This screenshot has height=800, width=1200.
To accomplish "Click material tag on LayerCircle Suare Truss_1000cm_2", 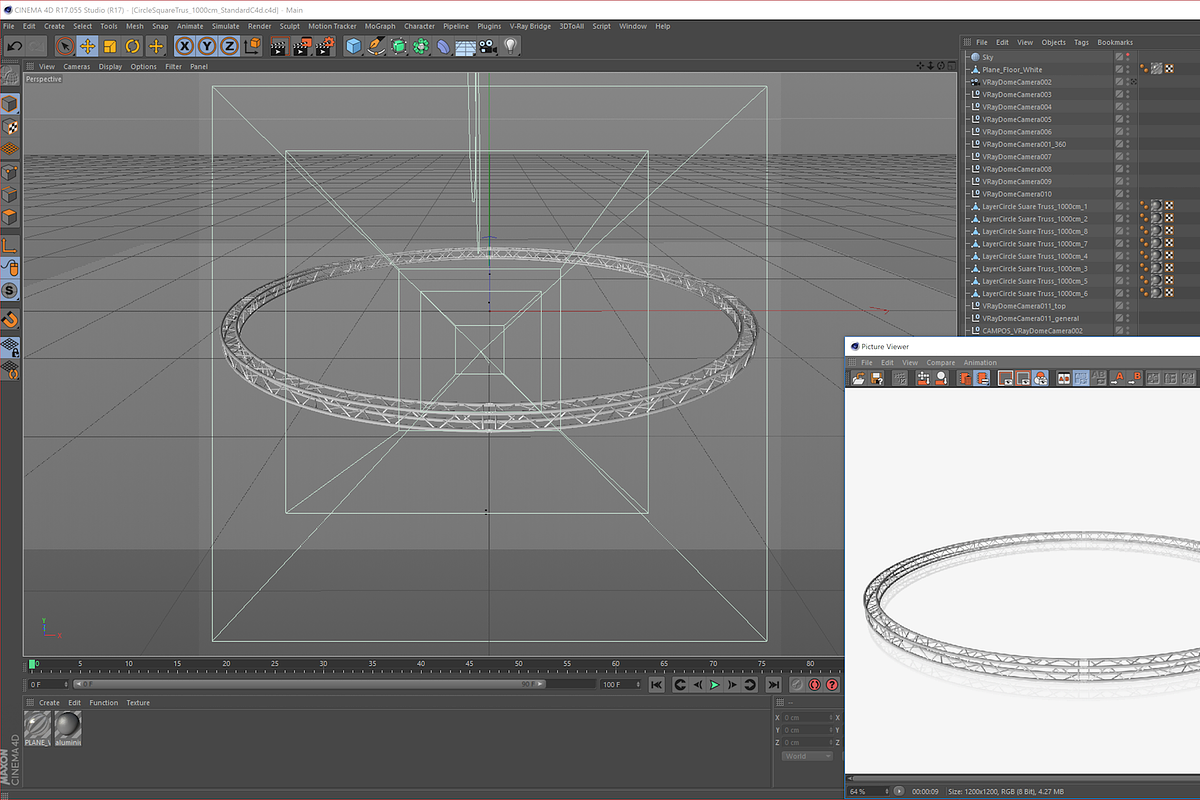I will click(1156, 219).
